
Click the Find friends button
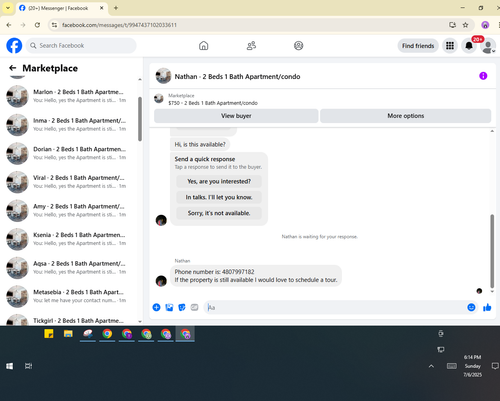click(418, 46)
